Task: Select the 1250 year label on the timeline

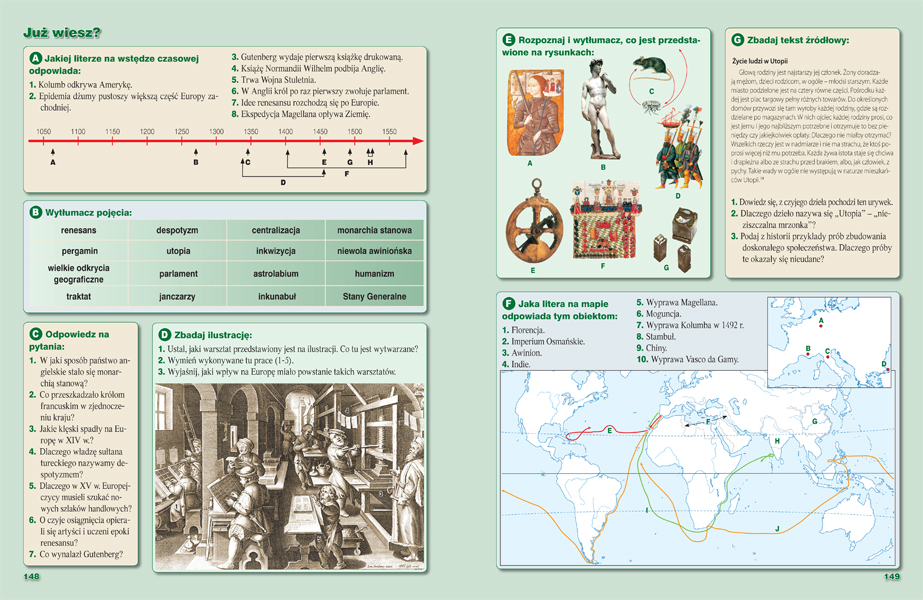Action: 182,131
